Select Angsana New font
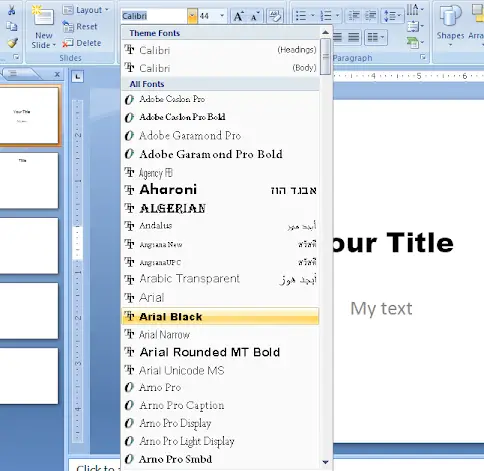Screen dimensions: 484x471 pyautogui.click(x=220, y=244)
